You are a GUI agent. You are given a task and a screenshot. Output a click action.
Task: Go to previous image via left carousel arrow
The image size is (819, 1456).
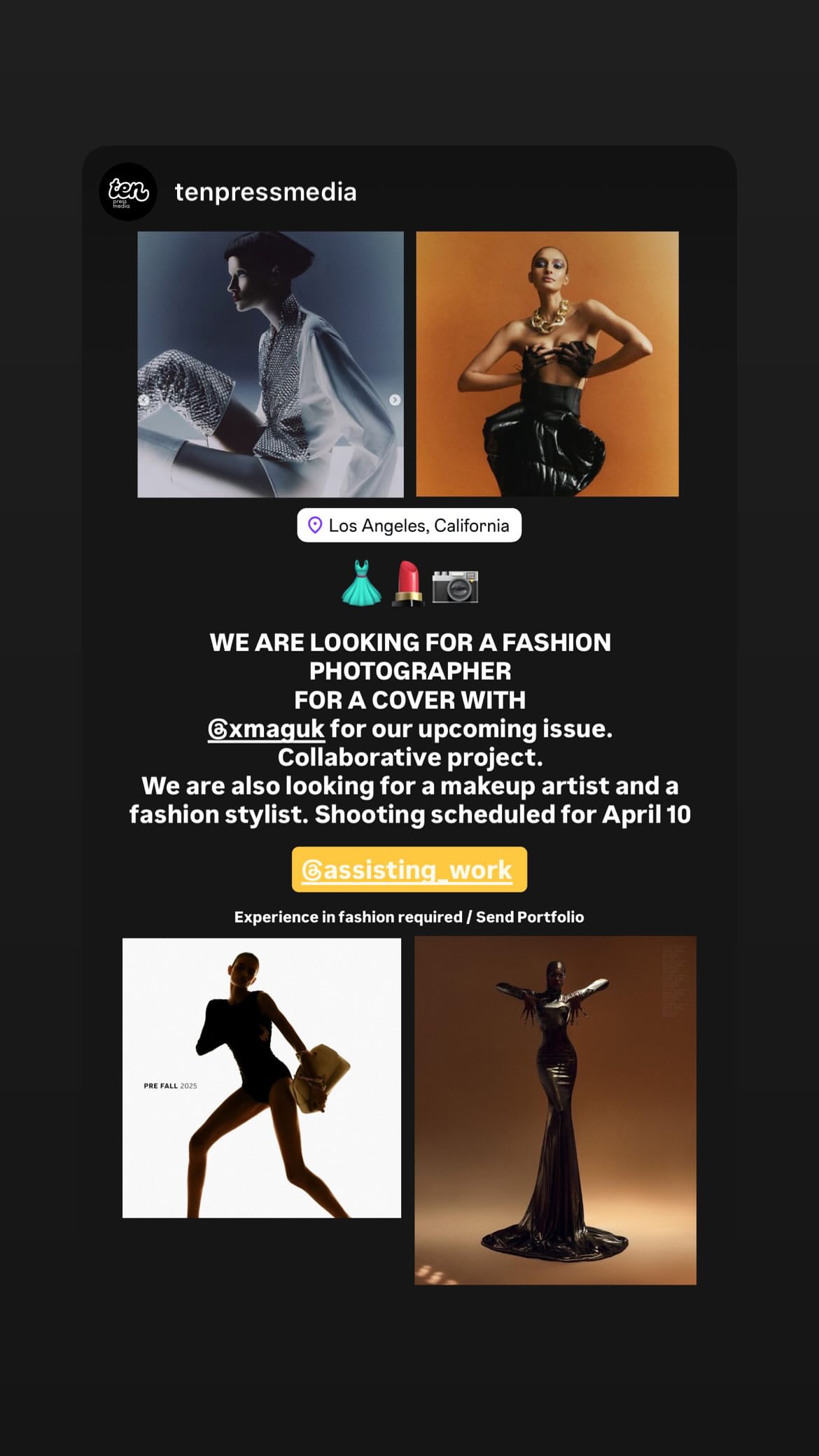(x=144, y=400)
